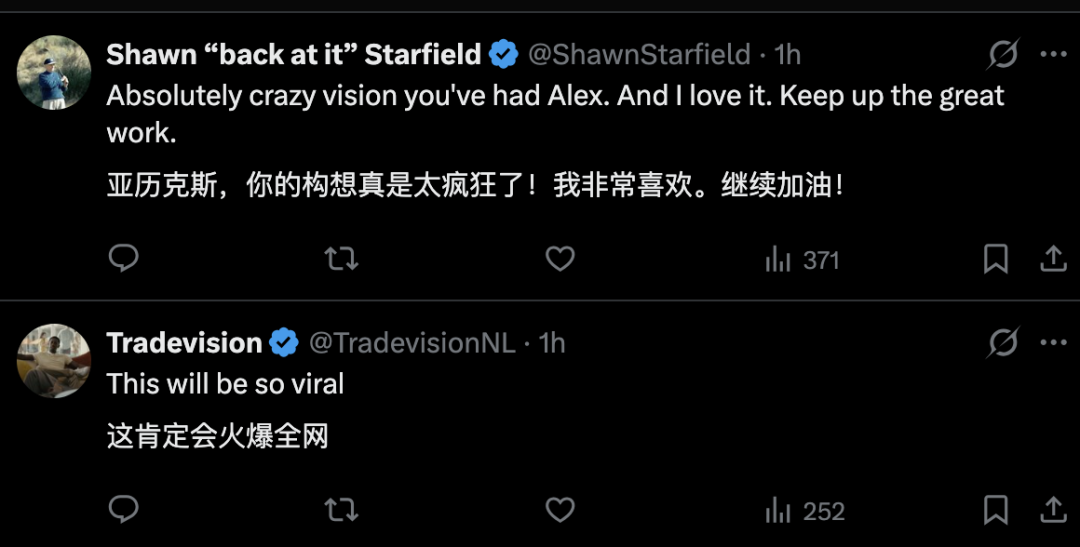
Task: View analytics showing 371 views
Action: tap(802, 260)
